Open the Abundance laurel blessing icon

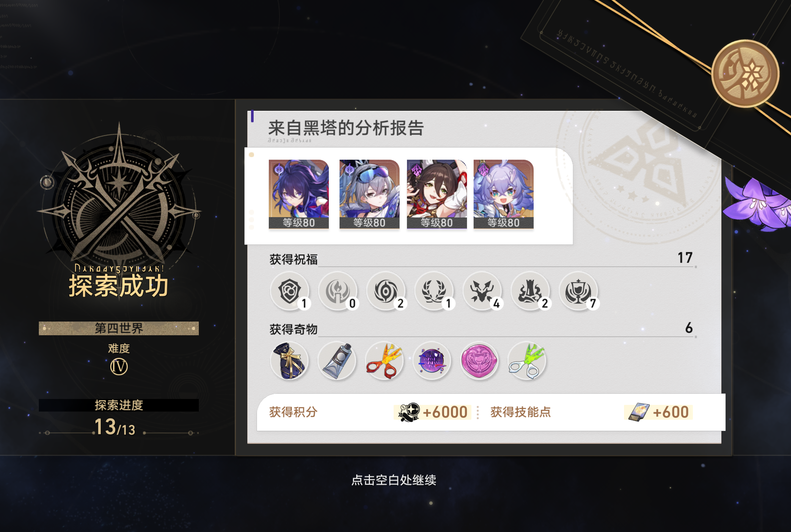[x=434, y=291]
